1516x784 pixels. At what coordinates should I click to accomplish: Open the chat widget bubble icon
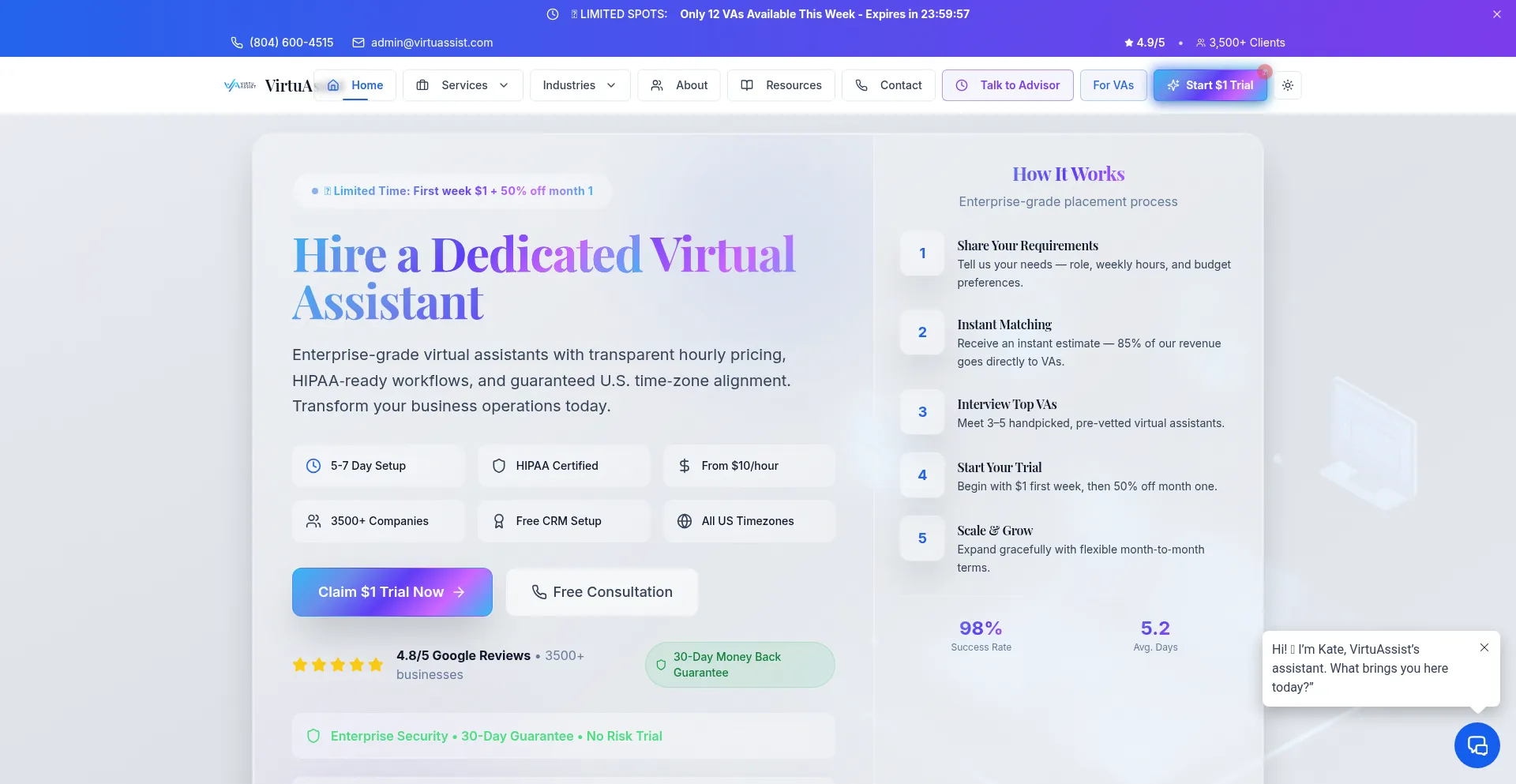1477,745
